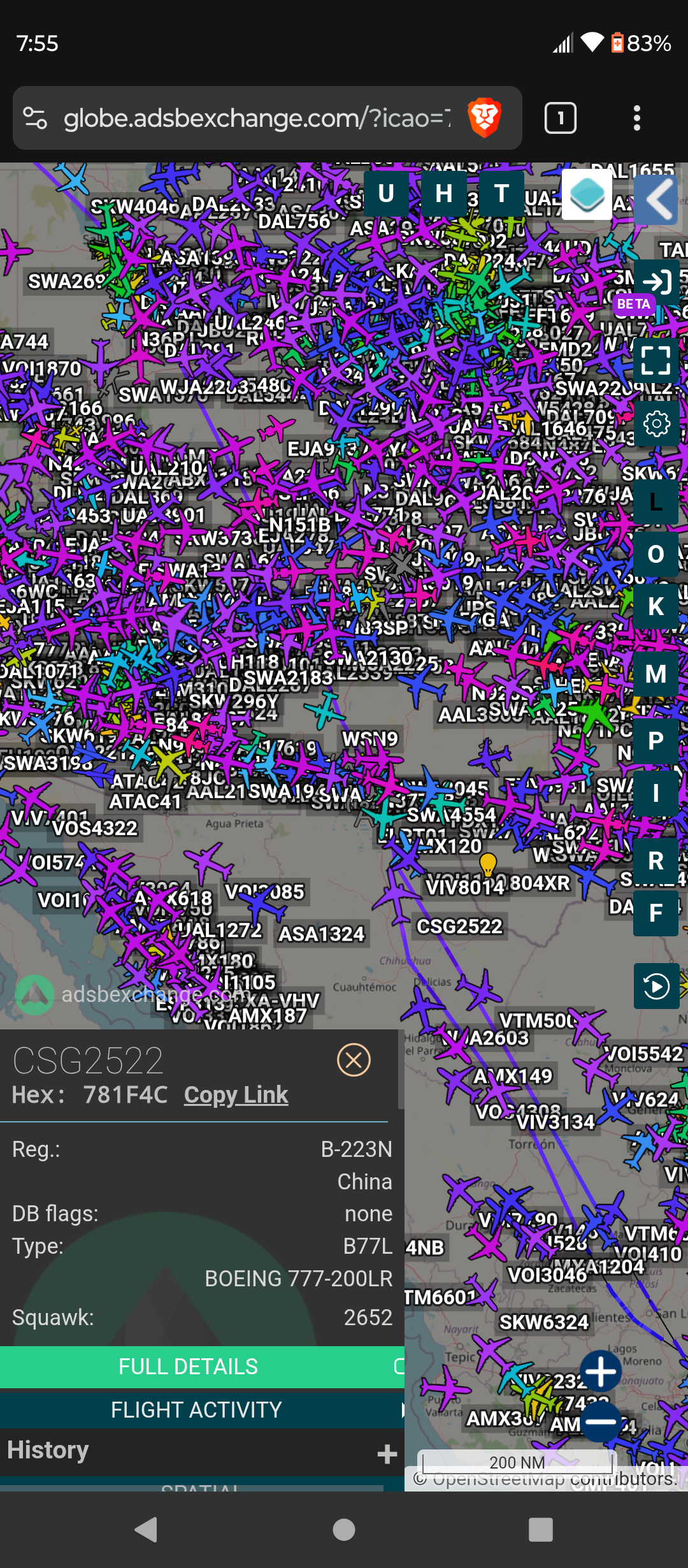Open the browser tab switcher
This screenshot has height=1568, width=688.
pyautogui.click(x=561, y=118)
